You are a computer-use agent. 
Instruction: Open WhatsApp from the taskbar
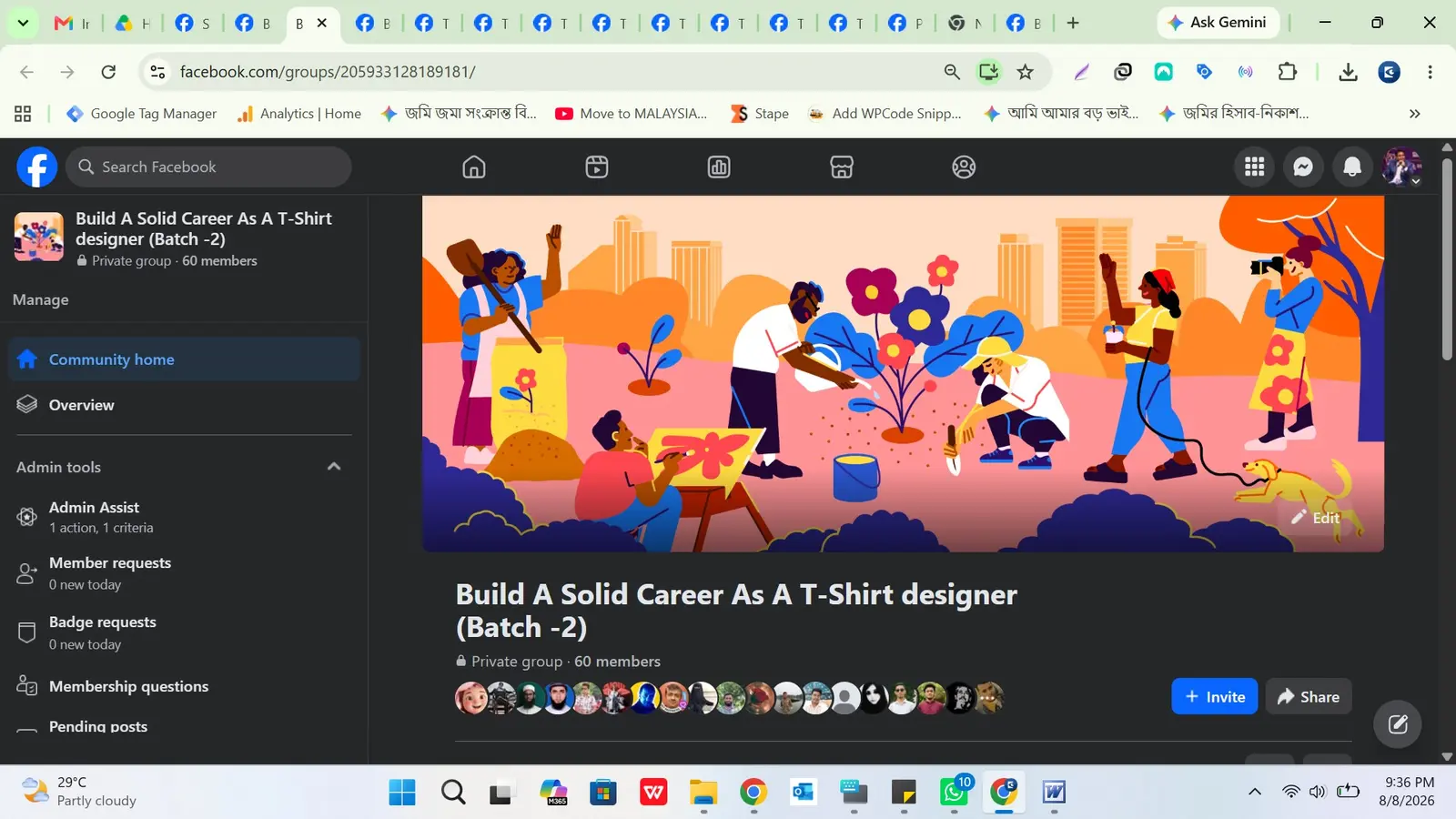coord(954,792)
